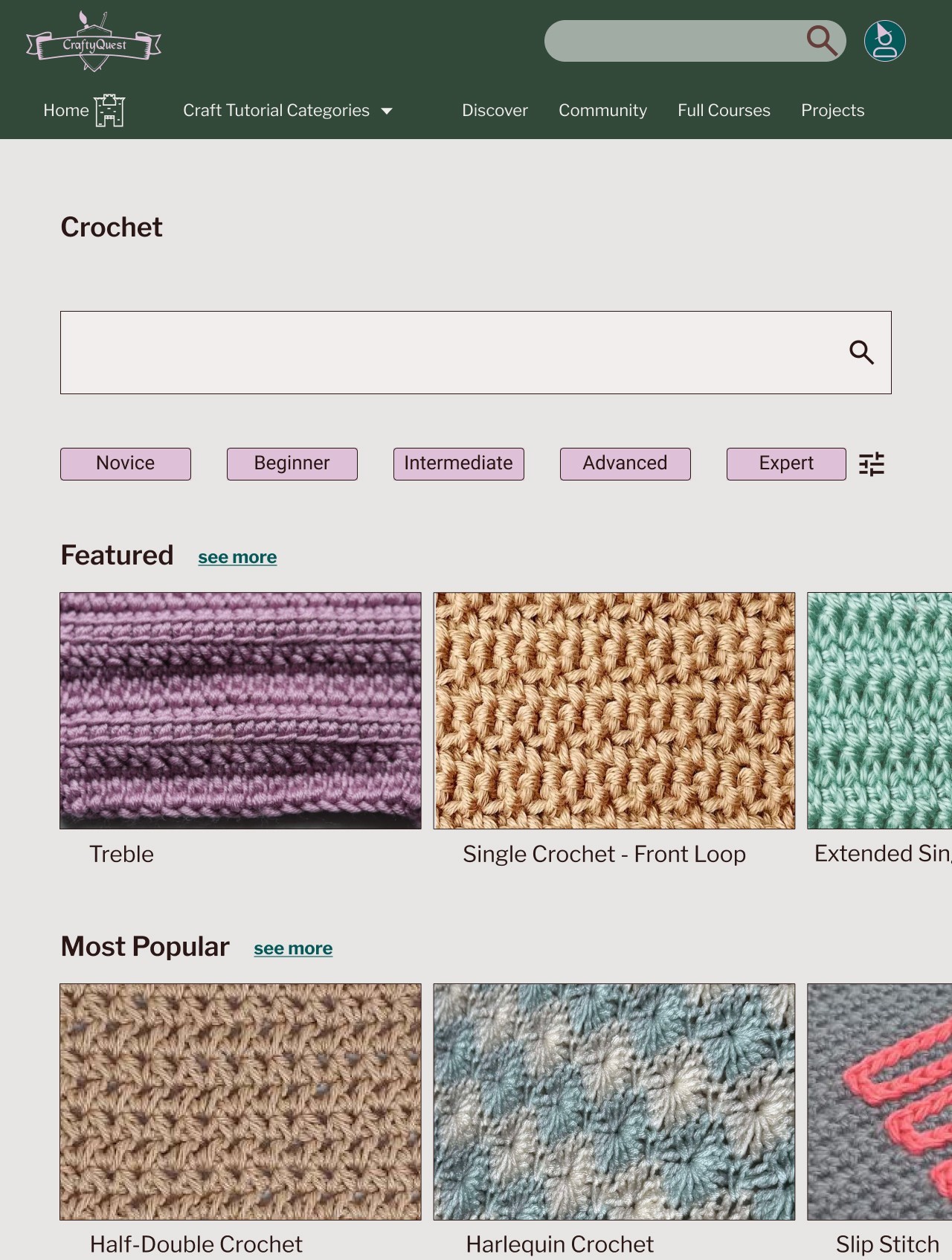Expand Craft Tutorial Categories dropdown arrow
This screenshot has height=1260, width=952.
(x=387, y=111)
